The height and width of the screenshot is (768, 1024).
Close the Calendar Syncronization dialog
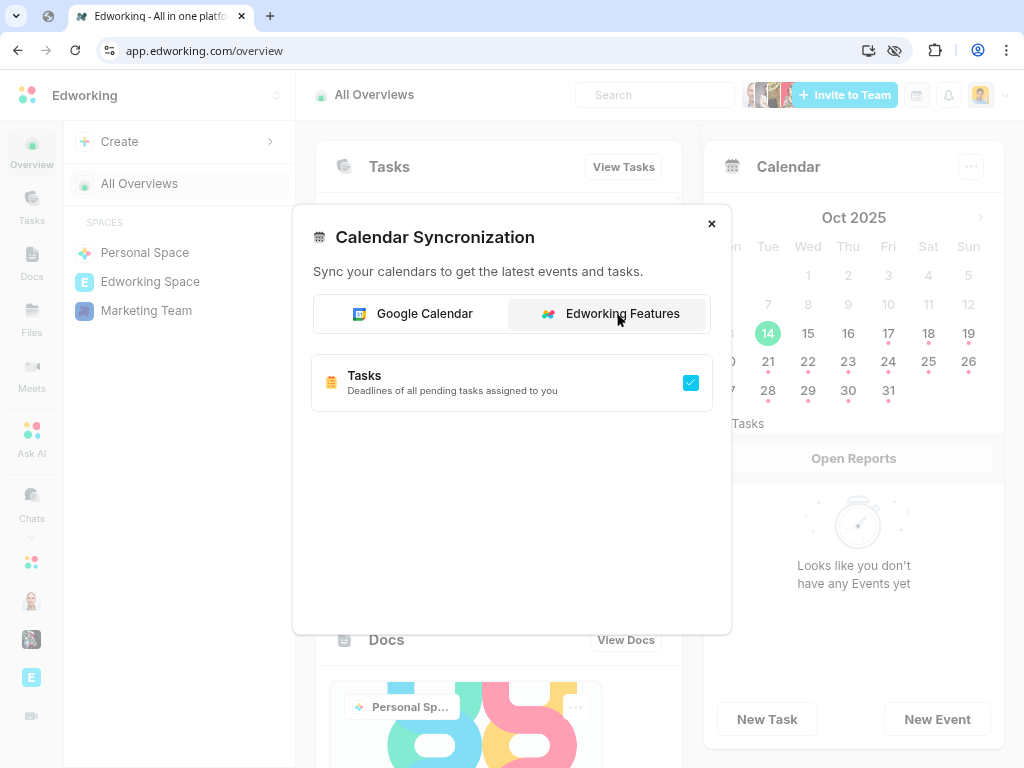click(712, 224)
